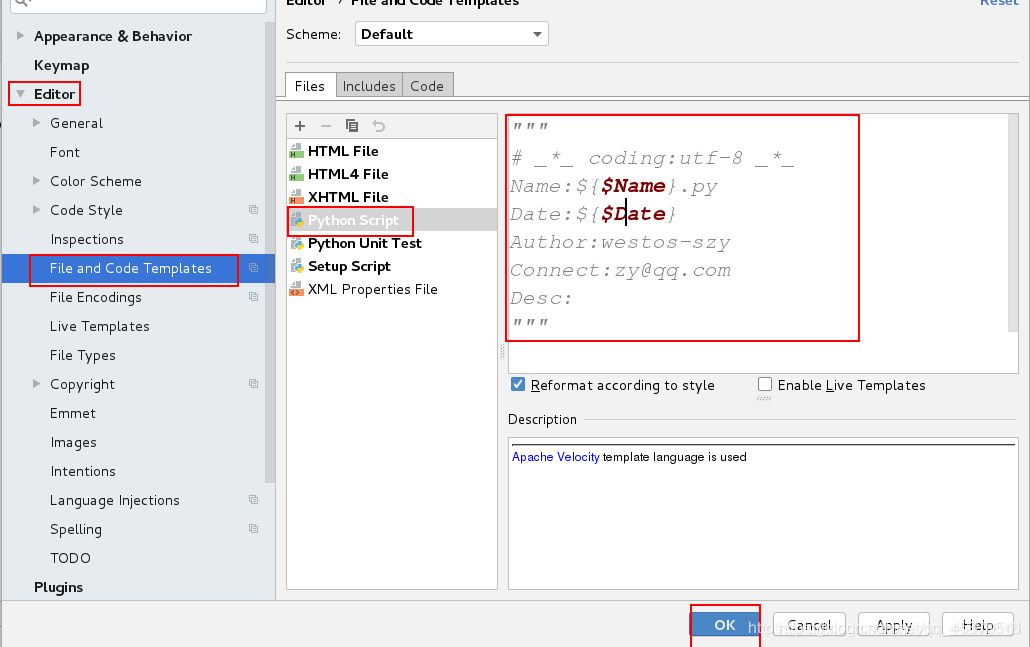Expand the General subsection

37,123
